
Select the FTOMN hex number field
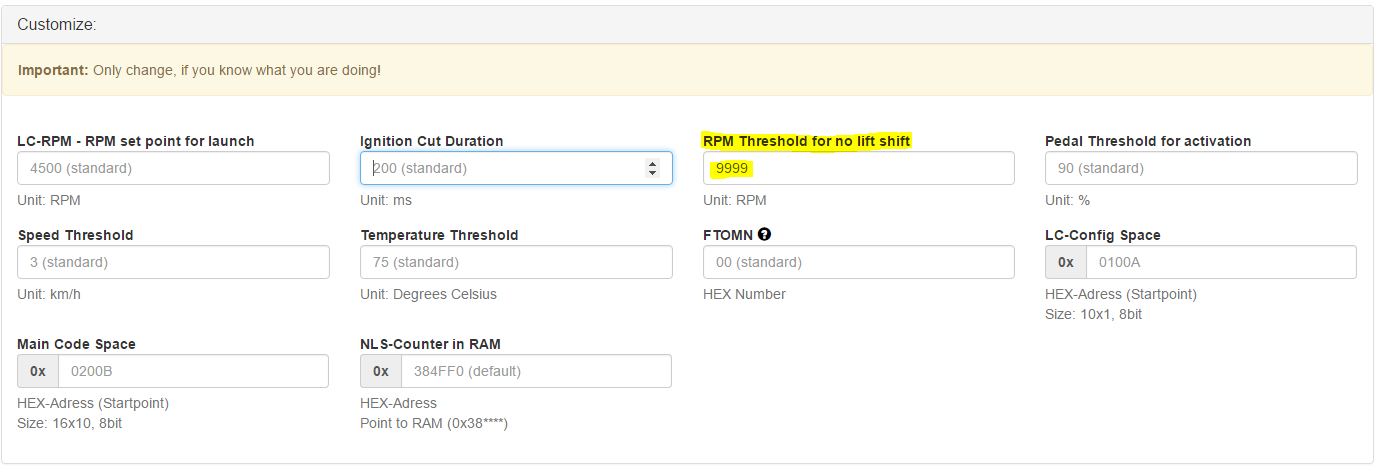tap(859, 262)
